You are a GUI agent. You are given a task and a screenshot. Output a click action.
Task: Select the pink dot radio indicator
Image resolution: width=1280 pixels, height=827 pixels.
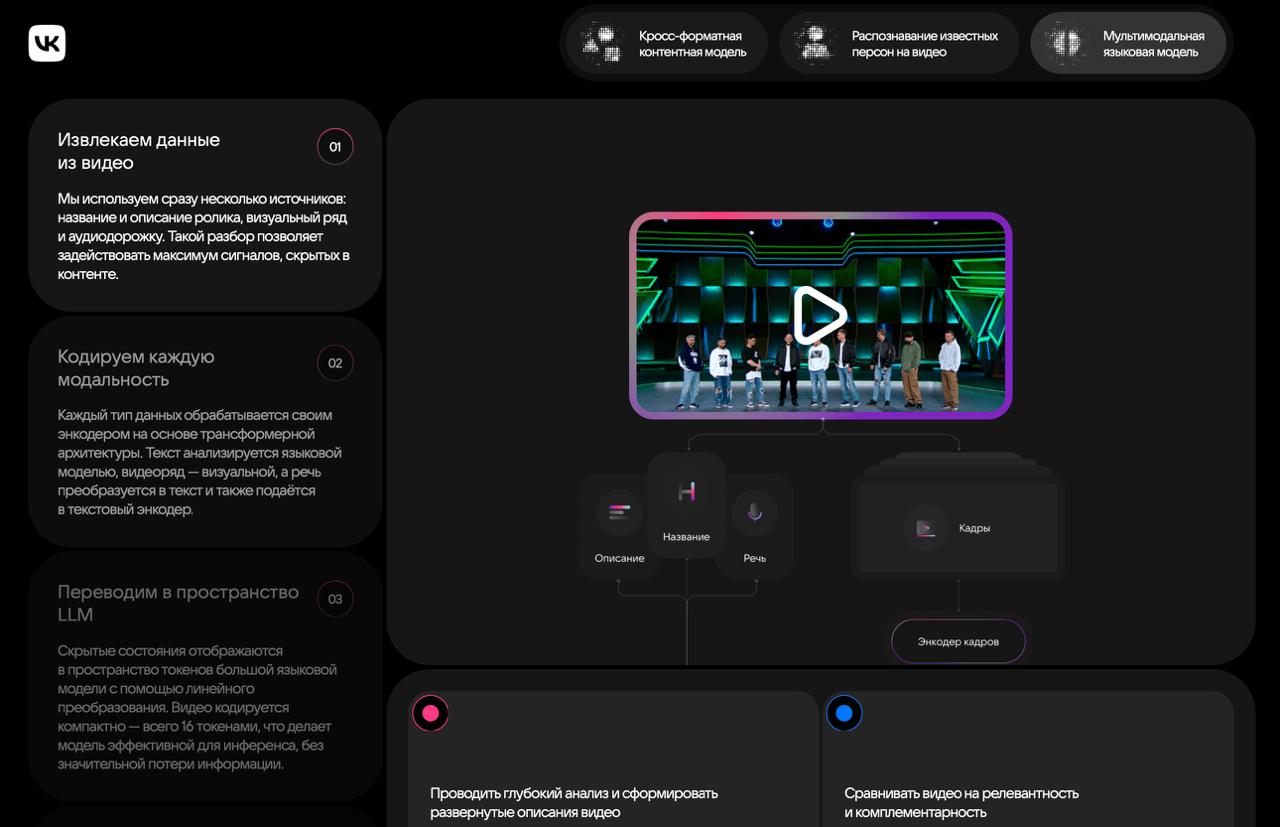(x=430, y=713)
